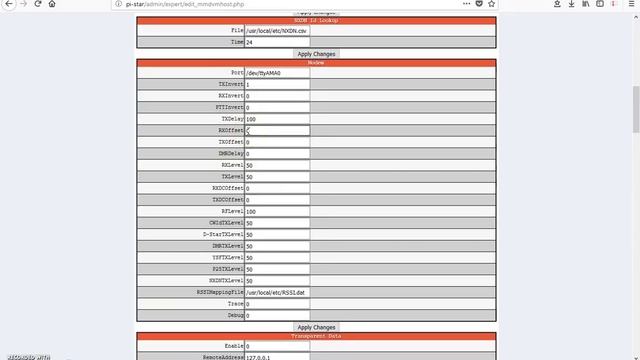Click the tray icon left of downloads
640x360 pixels.
(x=557, y=4)
